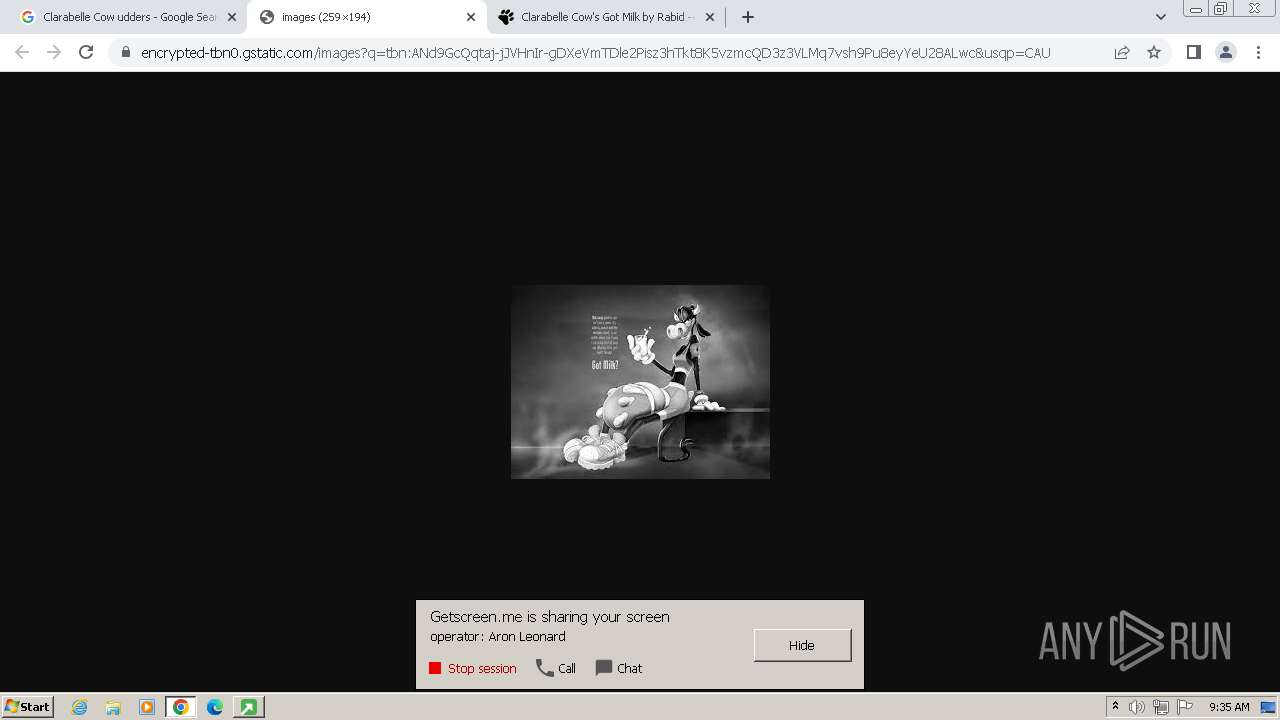Hide the Getscreen.me sharing panel
The height and width of the screenshot is (720, 1280).
point(802,645)
